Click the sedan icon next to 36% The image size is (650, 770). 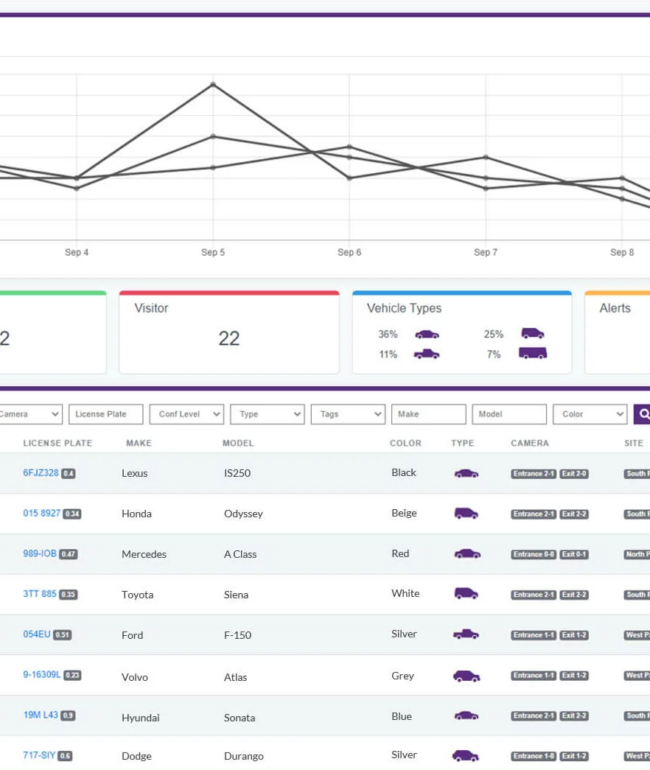point(427,334)
